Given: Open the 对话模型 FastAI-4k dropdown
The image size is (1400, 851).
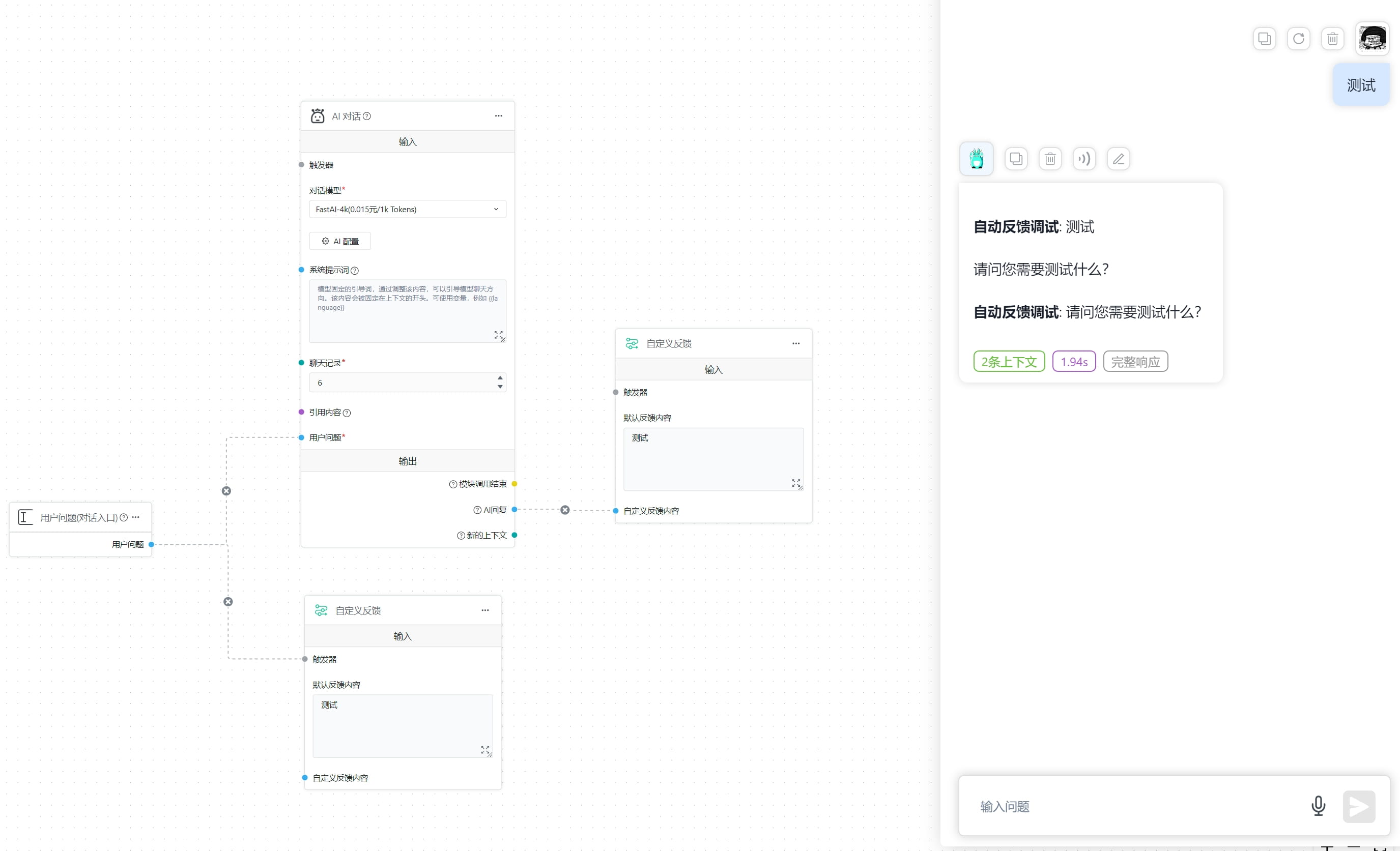Looking at the screenshot, I should 408,209.
